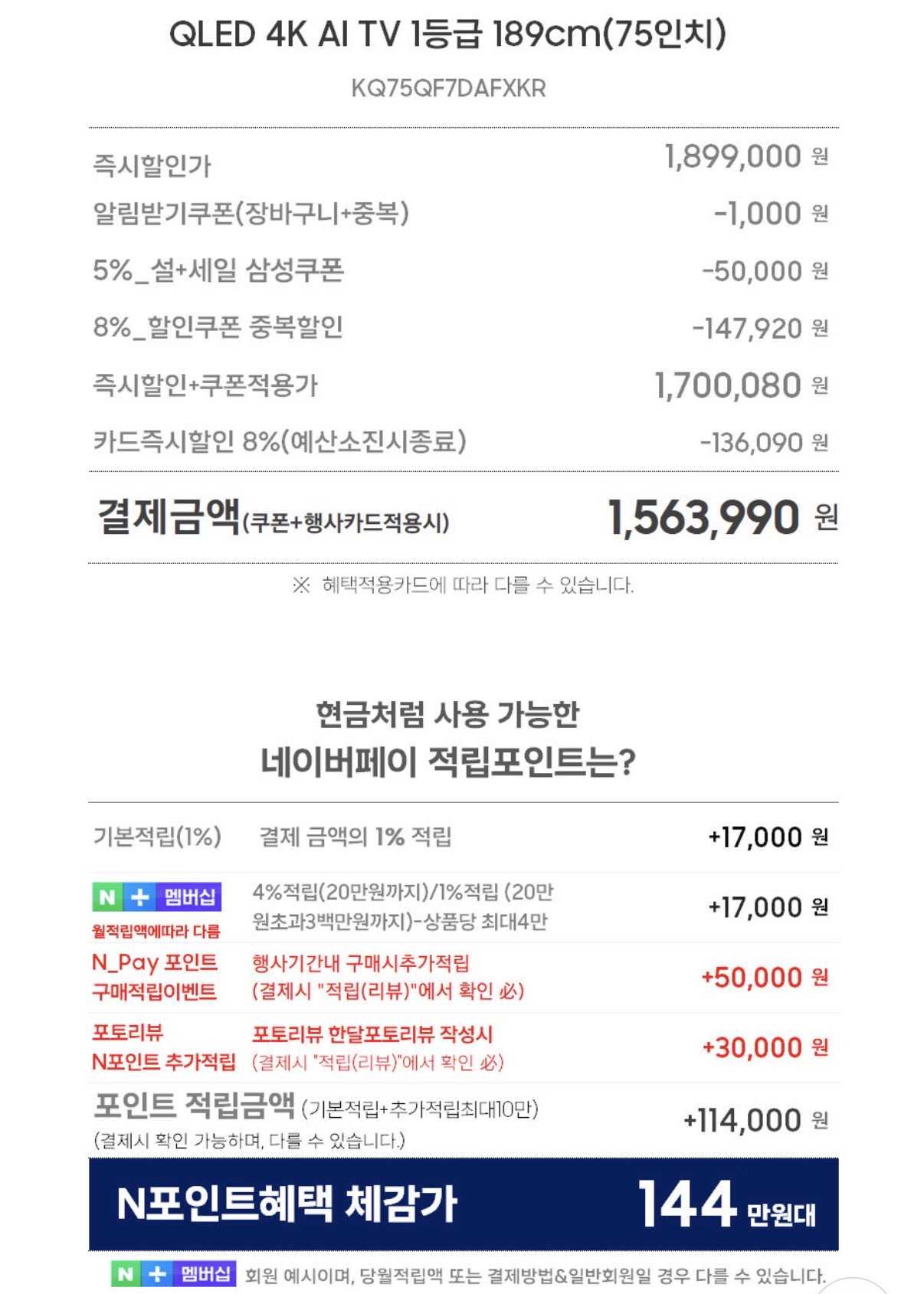
Task: Click the +50,000원 event point amount
Action: tap(764, 978)
